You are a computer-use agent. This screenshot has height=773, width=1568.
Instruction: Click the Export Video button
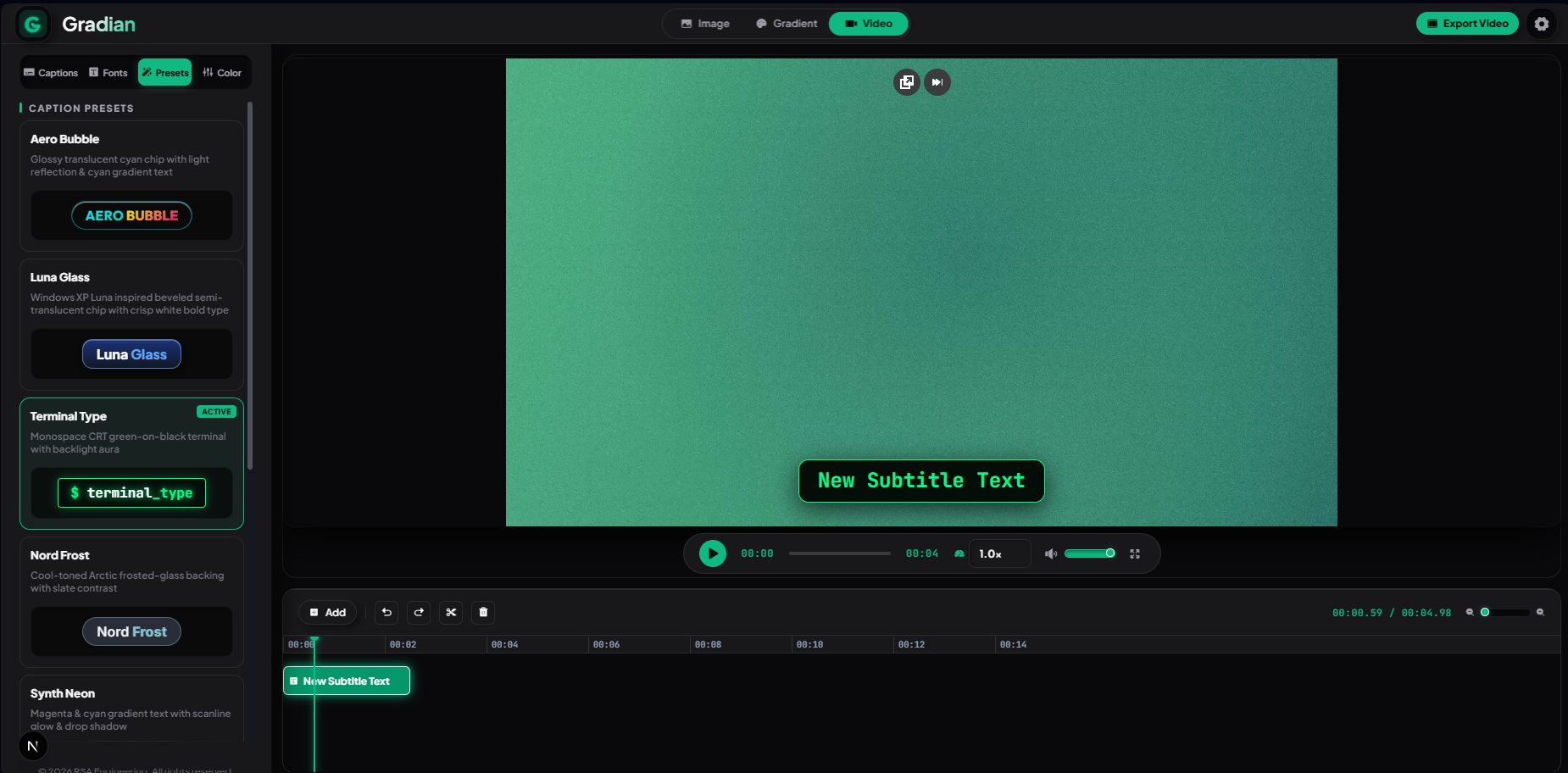coord(1468,24)
